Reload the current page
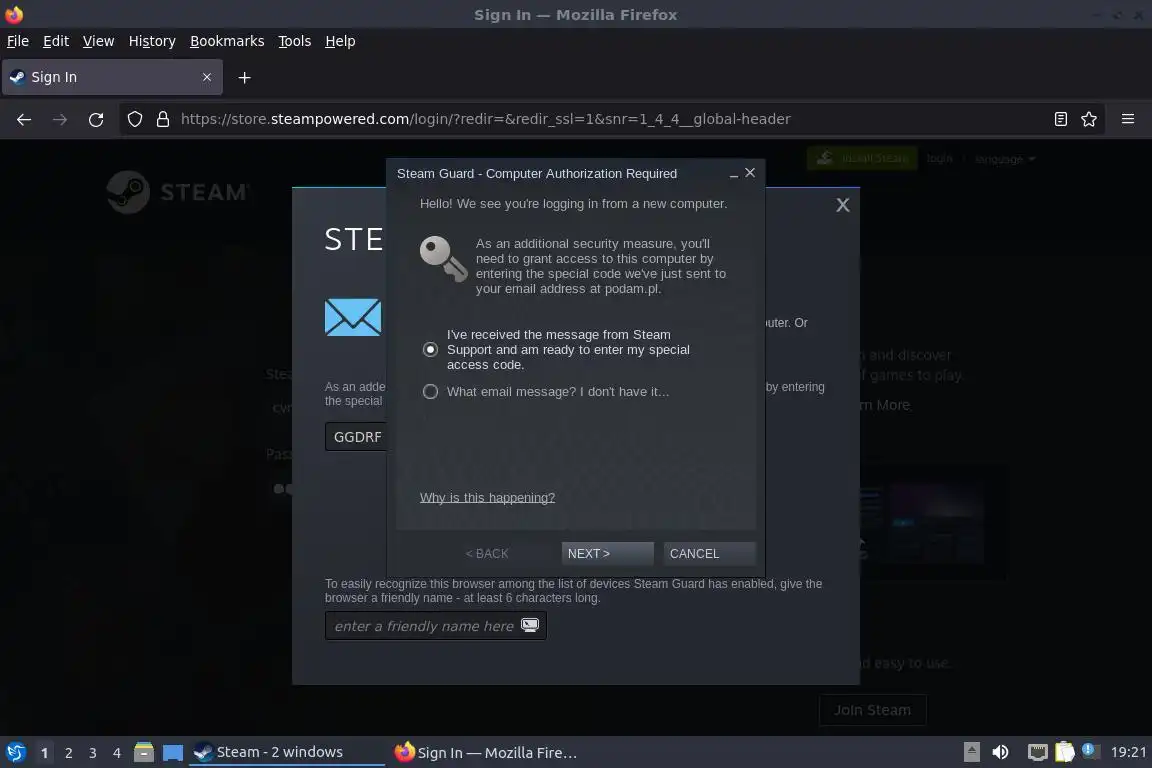The height and width of the screenshot is (768, 1152). pyautogui.click(x=96, y=119)
